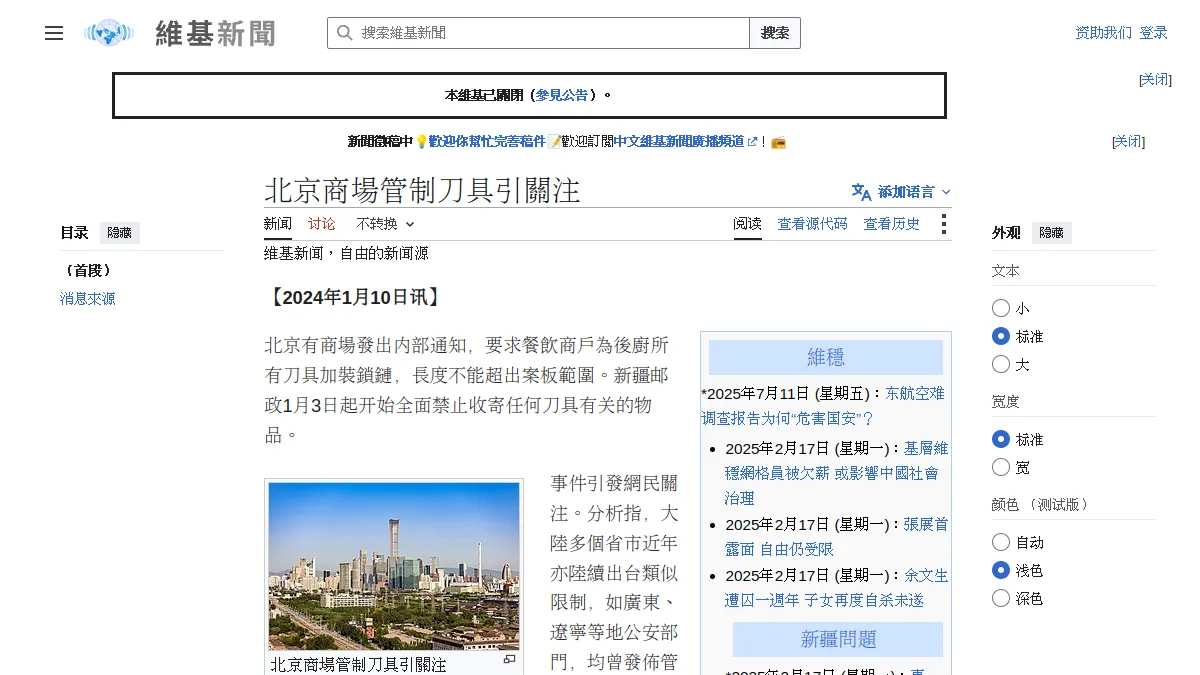Viewport: 1200px width, 675px height.
Task: Open the 参見公告 announcement link
Action: tap(562, 95)
